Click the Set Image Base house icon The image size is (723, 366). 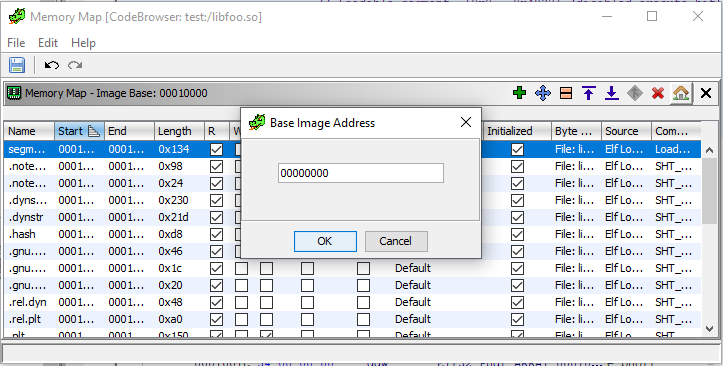(681, 93)
